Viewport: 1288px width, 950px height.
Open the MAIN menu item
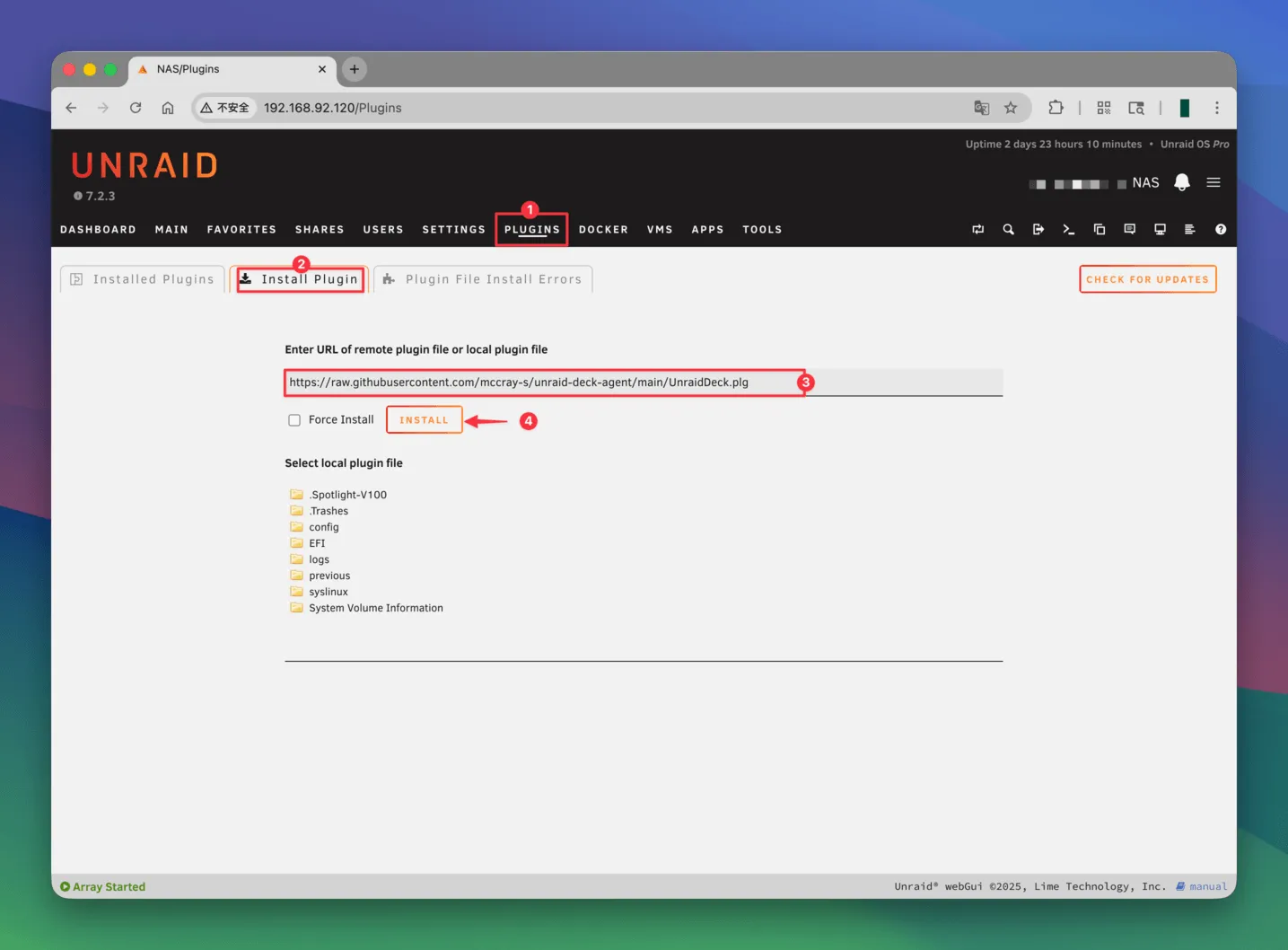click(x=171, y=230)
